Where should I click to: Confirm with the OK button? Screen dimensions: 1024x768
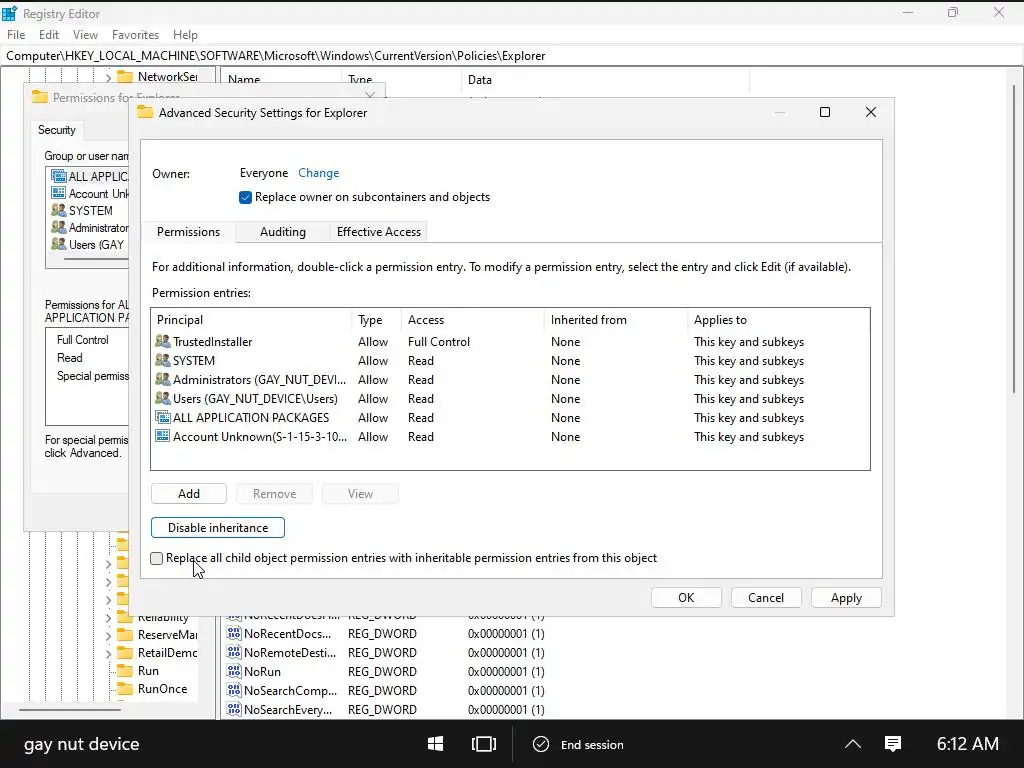tap(686, 598)
